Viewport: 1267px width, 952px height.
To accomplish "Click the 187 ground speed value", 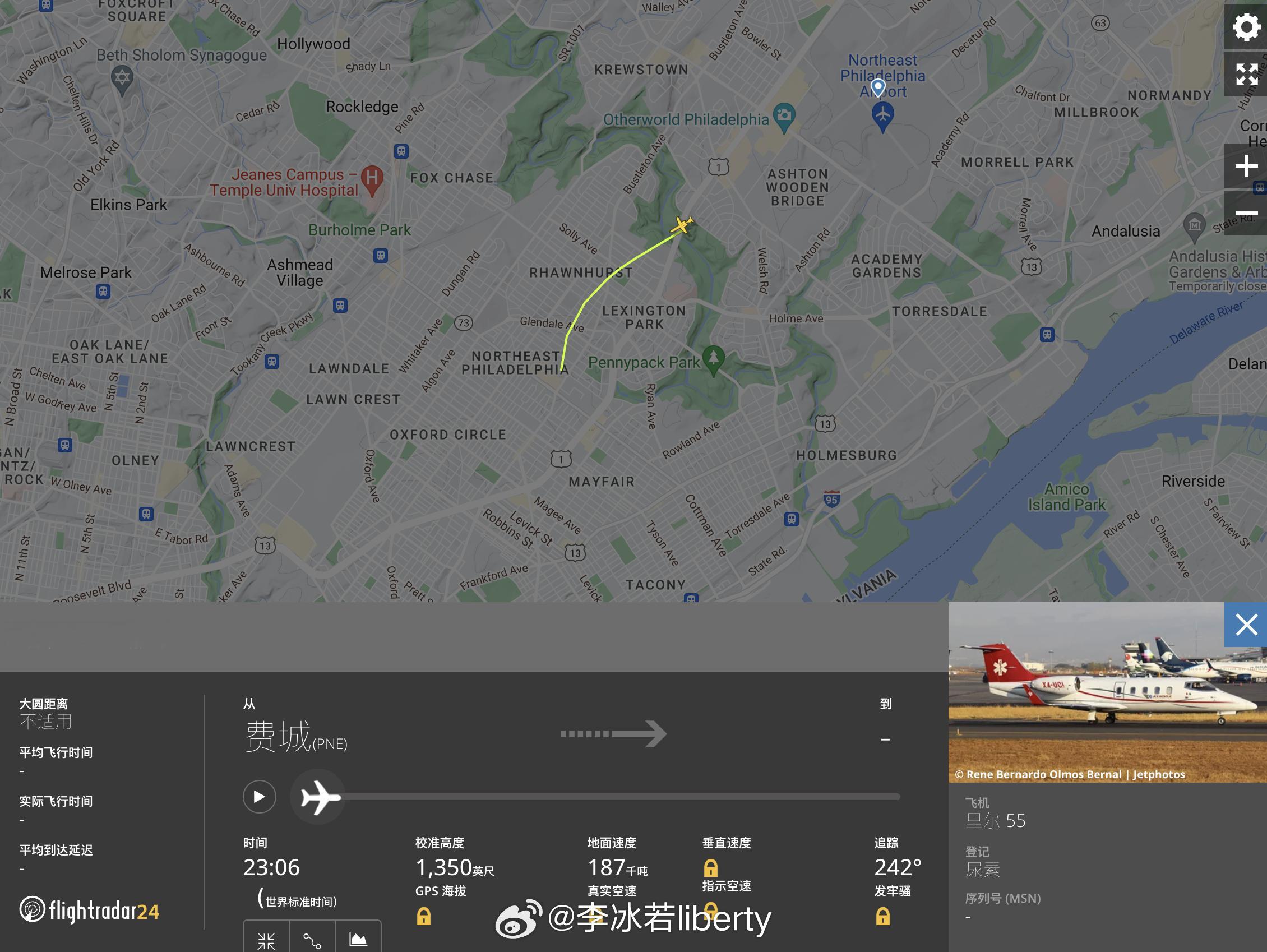I will click(x=606, y=867).
